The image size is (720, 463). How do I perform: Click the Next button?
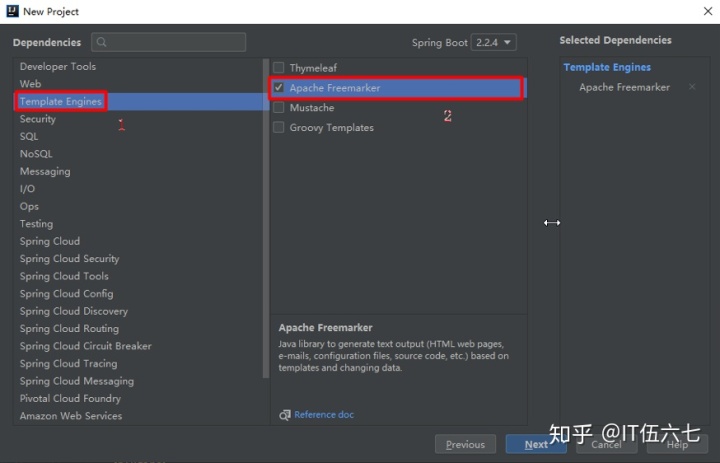[536, 444]
